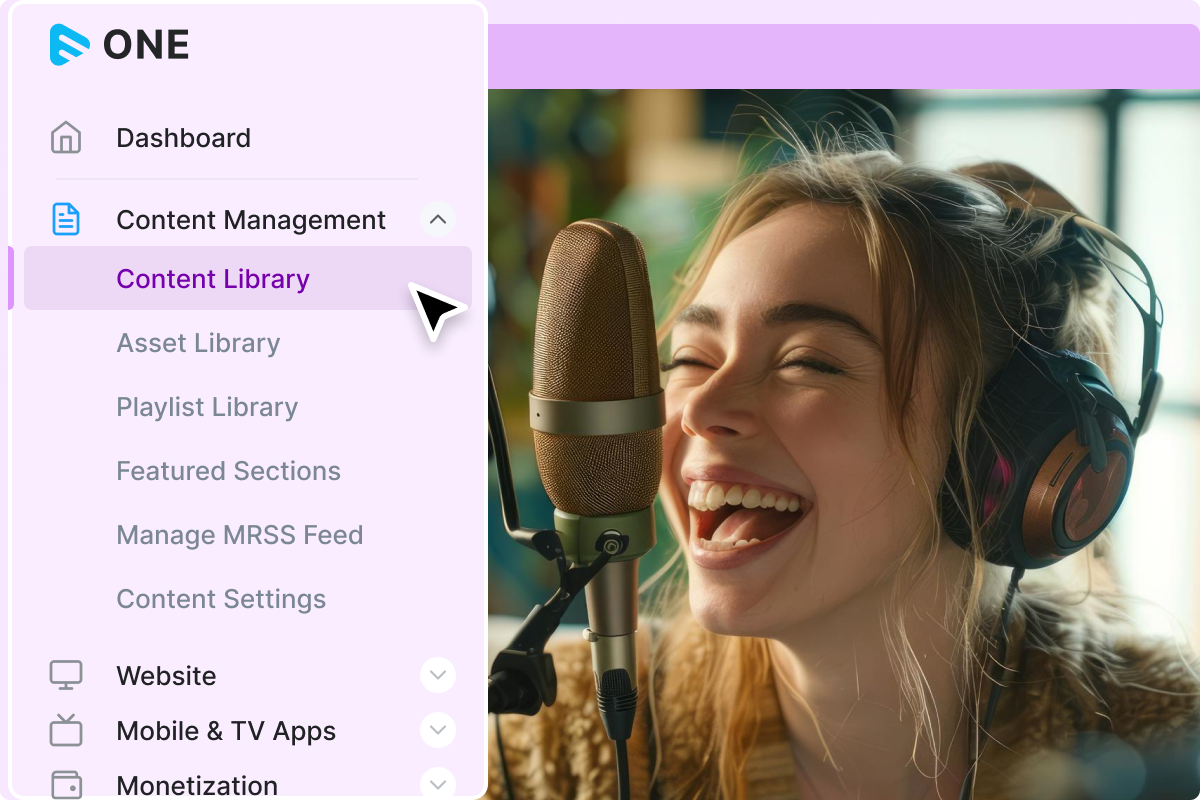Click the Content Management document icon
Viewport: 1200px width, 800px height.
tap(66, 219)
